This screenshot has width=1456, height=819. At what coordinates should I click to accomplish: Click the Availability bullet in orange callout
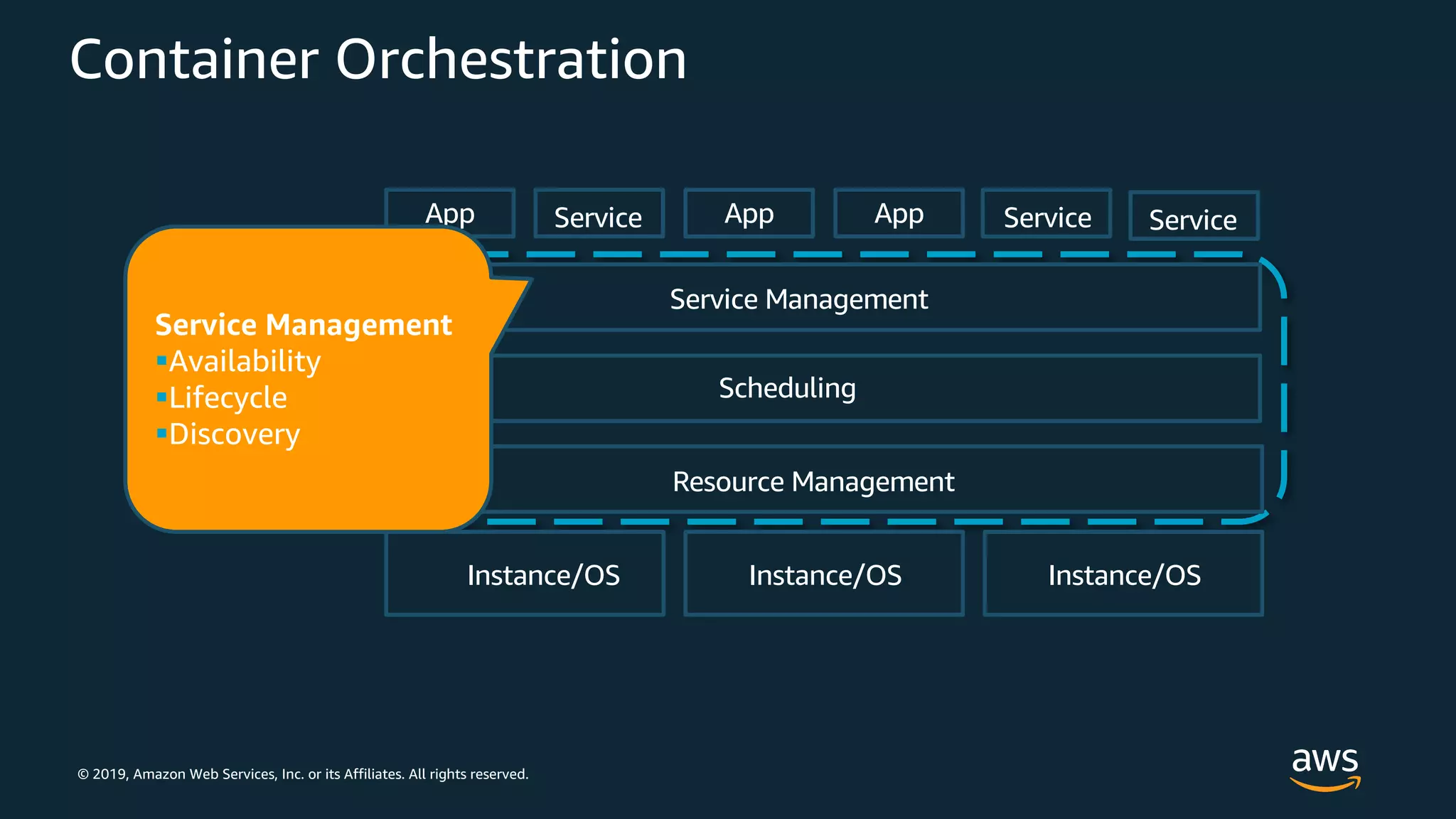tap(245, 361)
